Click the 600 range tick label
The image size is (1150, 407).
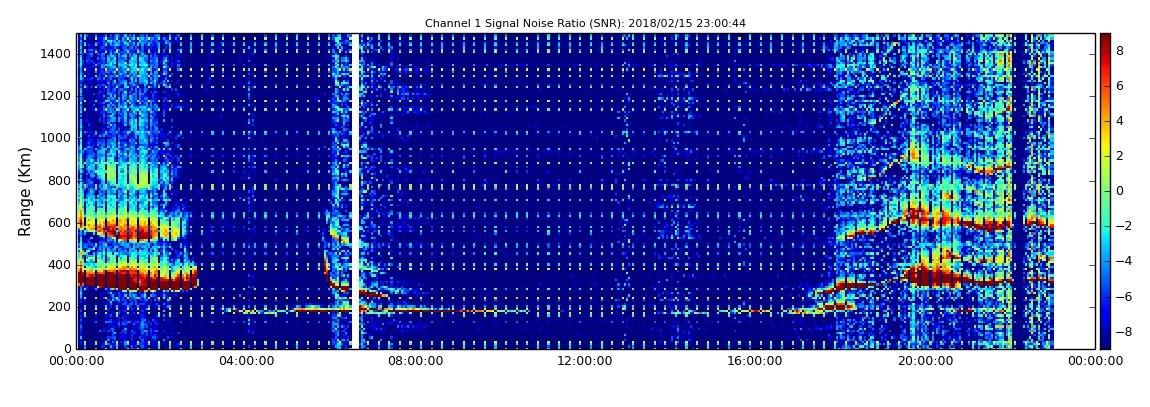59,223
